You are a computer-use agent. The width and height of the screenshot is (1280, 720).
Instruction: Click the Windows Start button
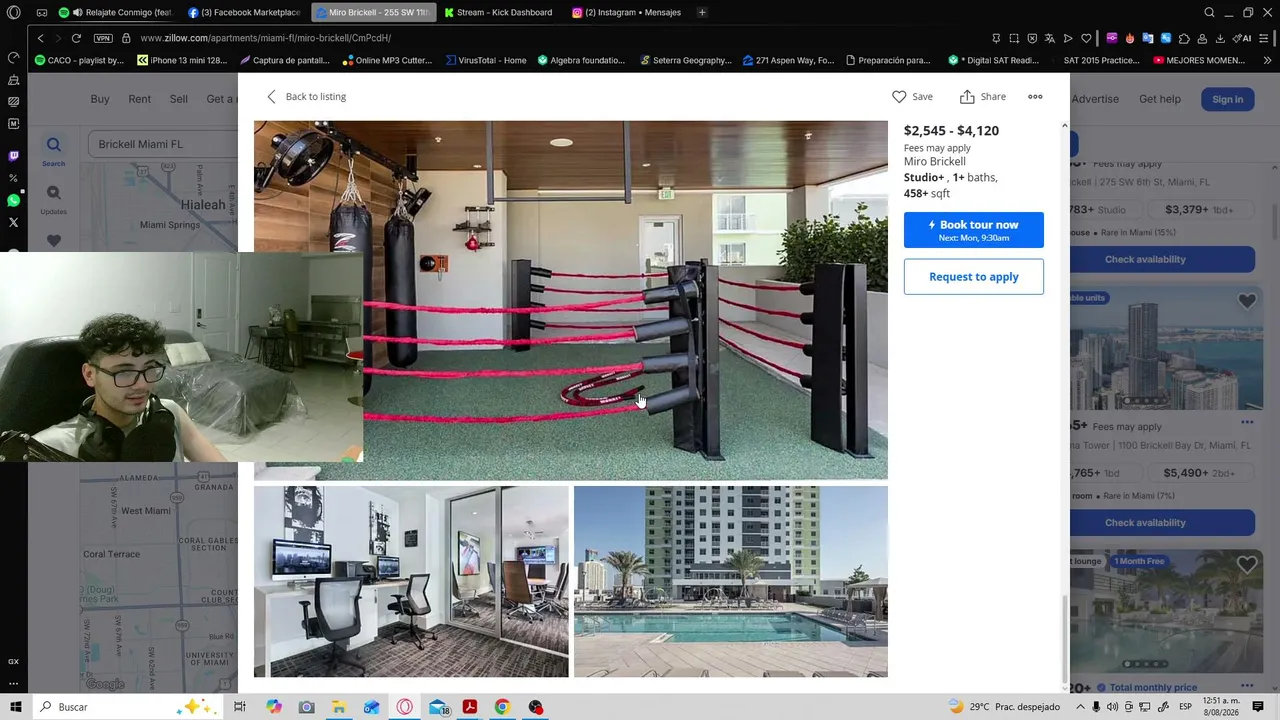click(x=16, y=707)
